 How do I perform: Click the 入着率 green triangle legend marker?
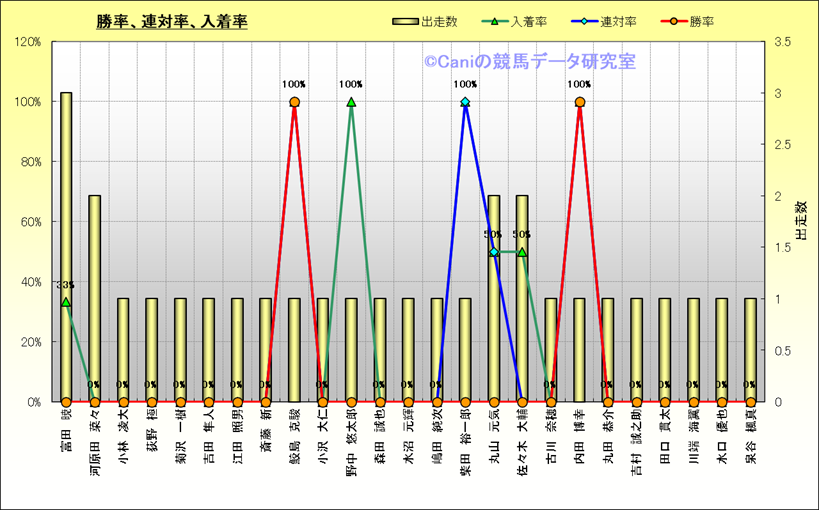(493, 21)
